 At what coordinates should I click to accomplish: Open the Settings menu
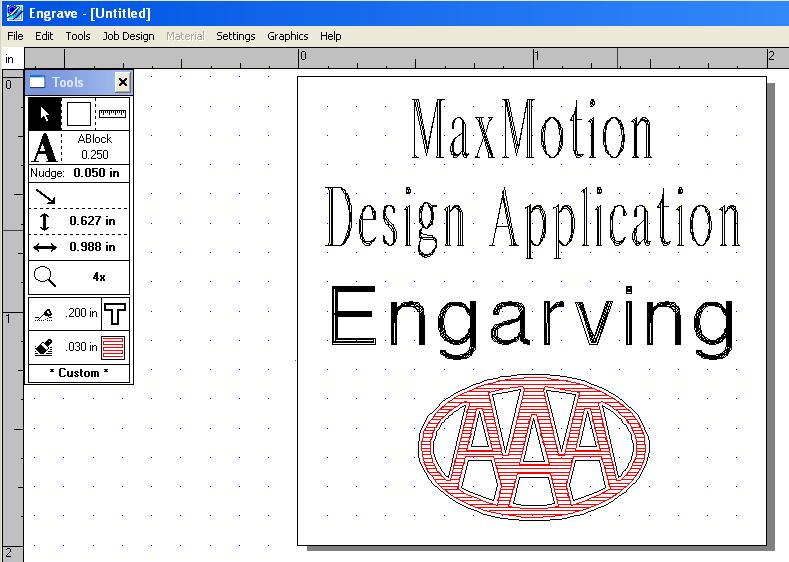point(235,36)
